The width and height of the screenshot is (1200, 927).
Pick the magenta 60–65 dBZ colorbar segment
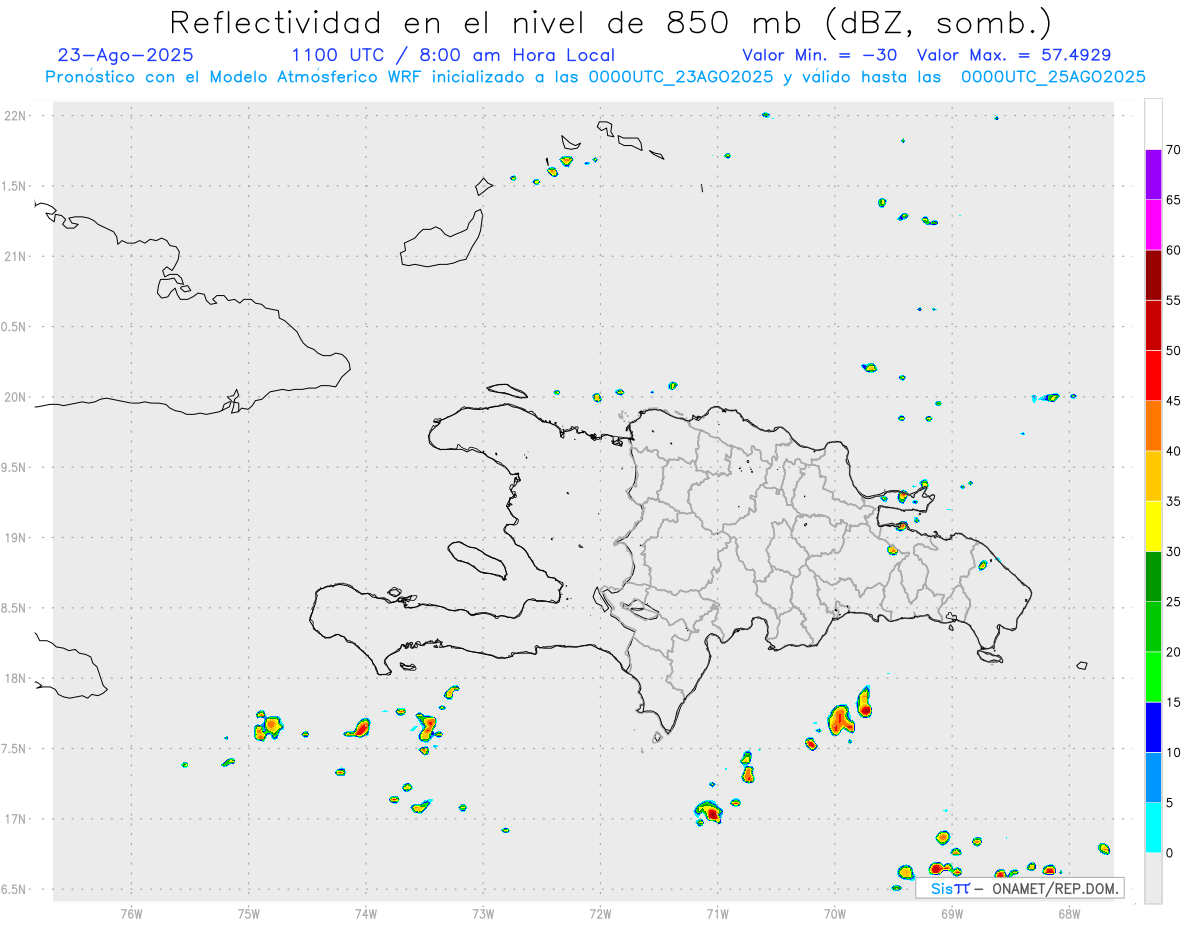[1153, 225]
